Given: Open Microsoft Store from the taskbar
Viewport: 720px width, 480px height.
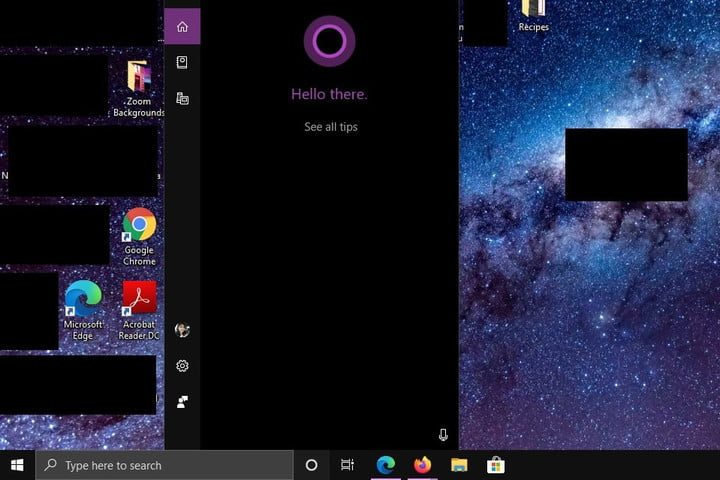Looking at the screenshot, I should pos(495,465).
